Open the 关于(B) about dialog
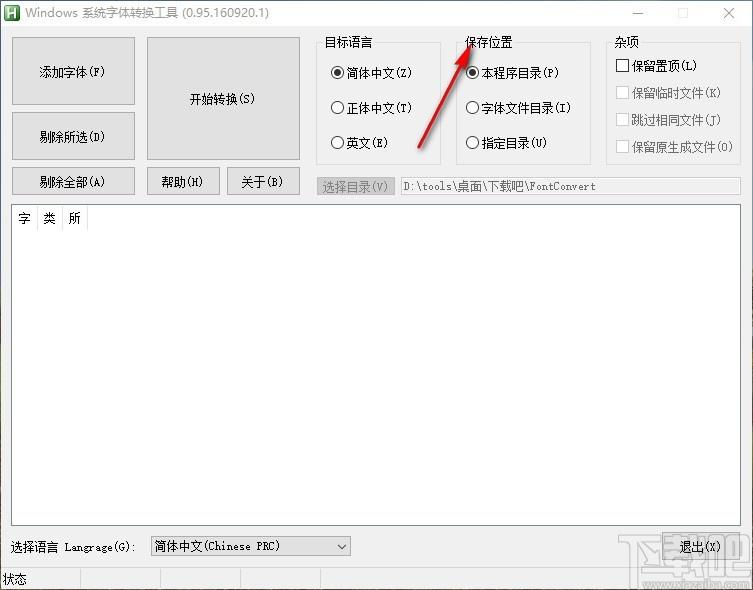The image size is (753, 590). point(263,182)
